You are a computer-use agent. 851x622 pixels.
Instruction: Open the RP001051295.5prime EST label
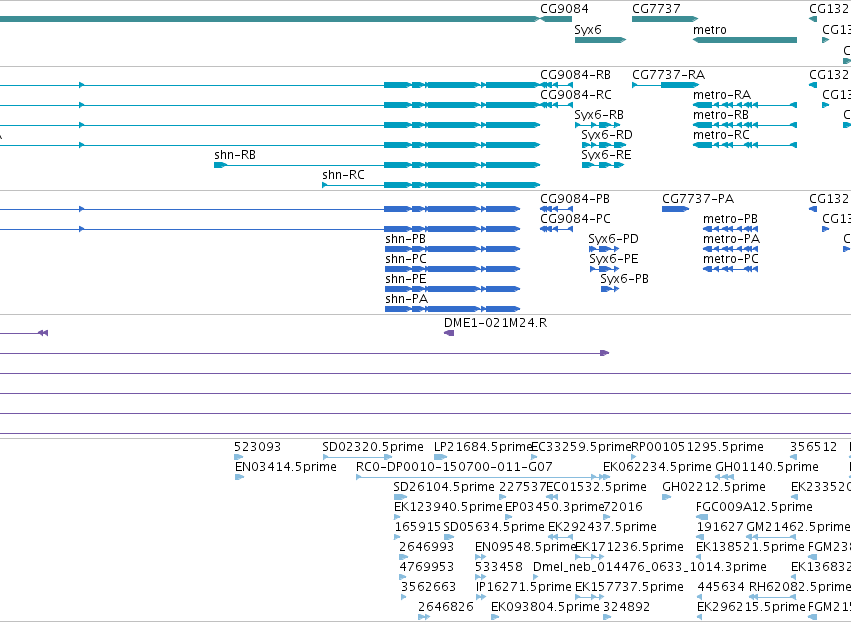point(697,447)
